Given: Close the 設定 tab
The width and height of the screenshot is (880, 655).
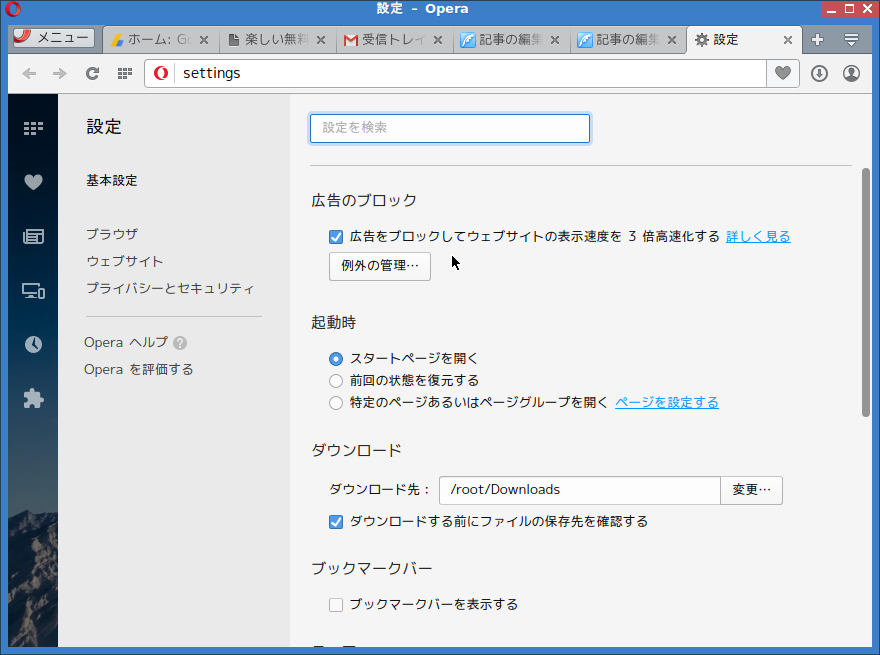Looking at the screenshot, I should point(788,40).
